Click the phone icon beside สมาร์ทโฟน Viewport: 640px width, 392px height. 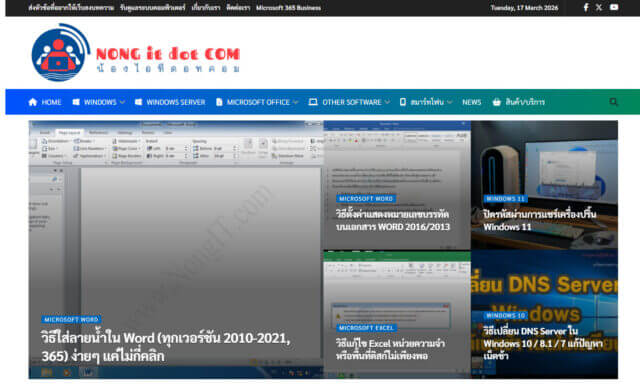click(x=403, y=102)
